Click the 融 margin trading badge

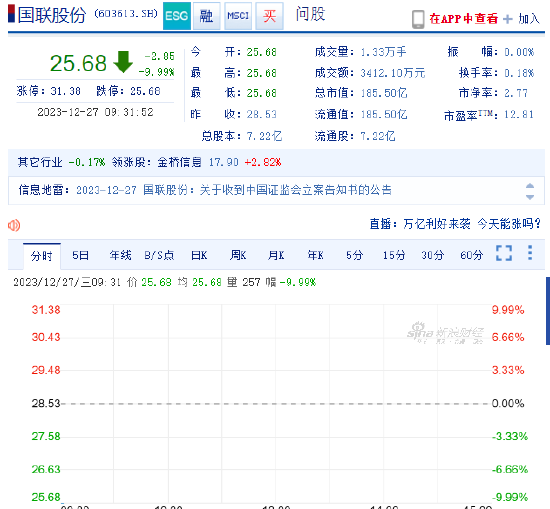(207, 16)
